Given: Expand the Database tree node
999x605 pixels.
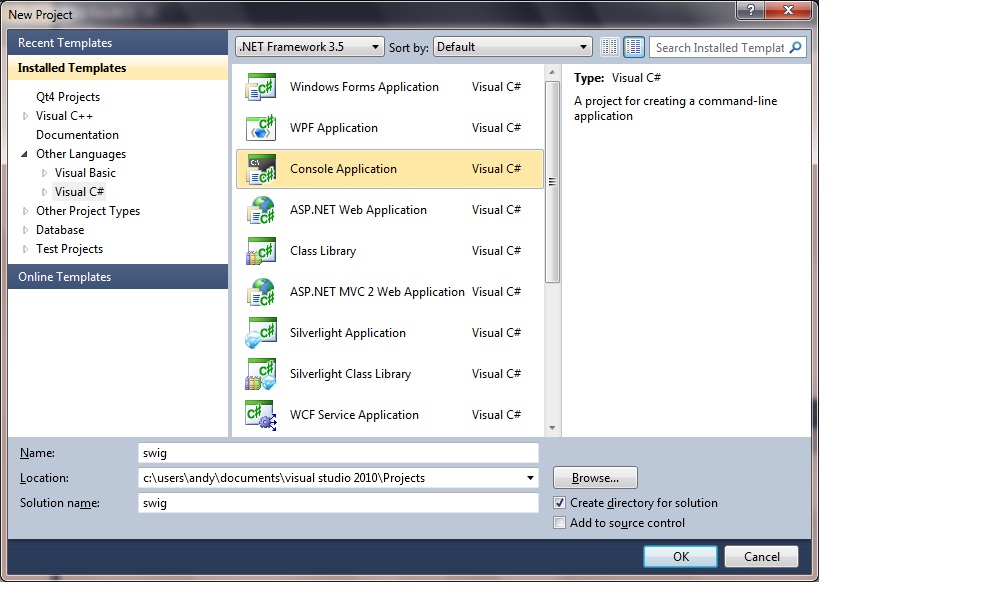Looking at the screenshot, I should tap(25, 230).
